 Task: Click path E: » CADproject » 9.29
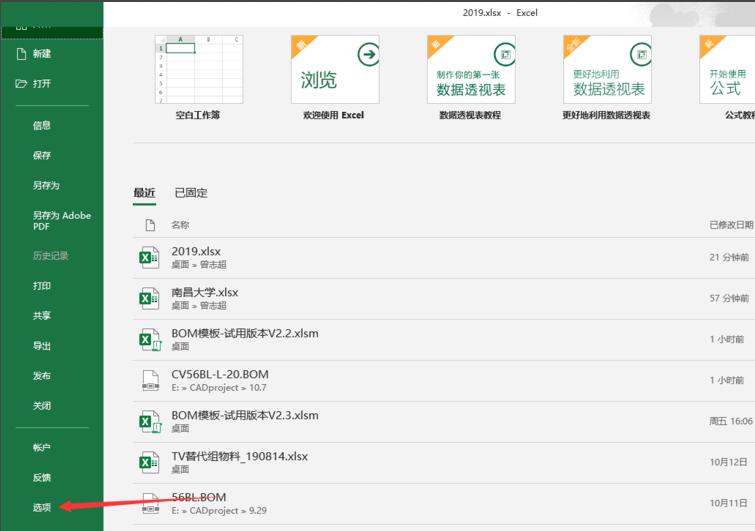[219, 511]
